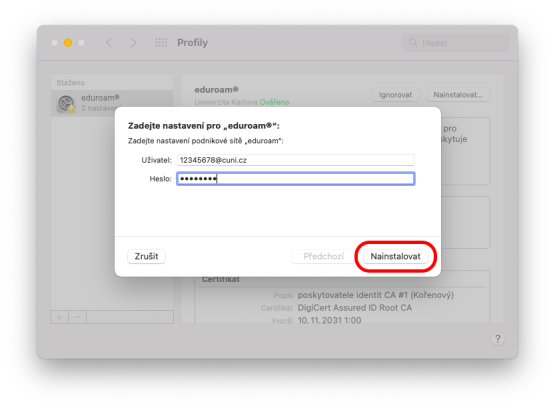Go back with the left chevron
This screenshot has width=555, height=408.
click(x=109, y=43)
